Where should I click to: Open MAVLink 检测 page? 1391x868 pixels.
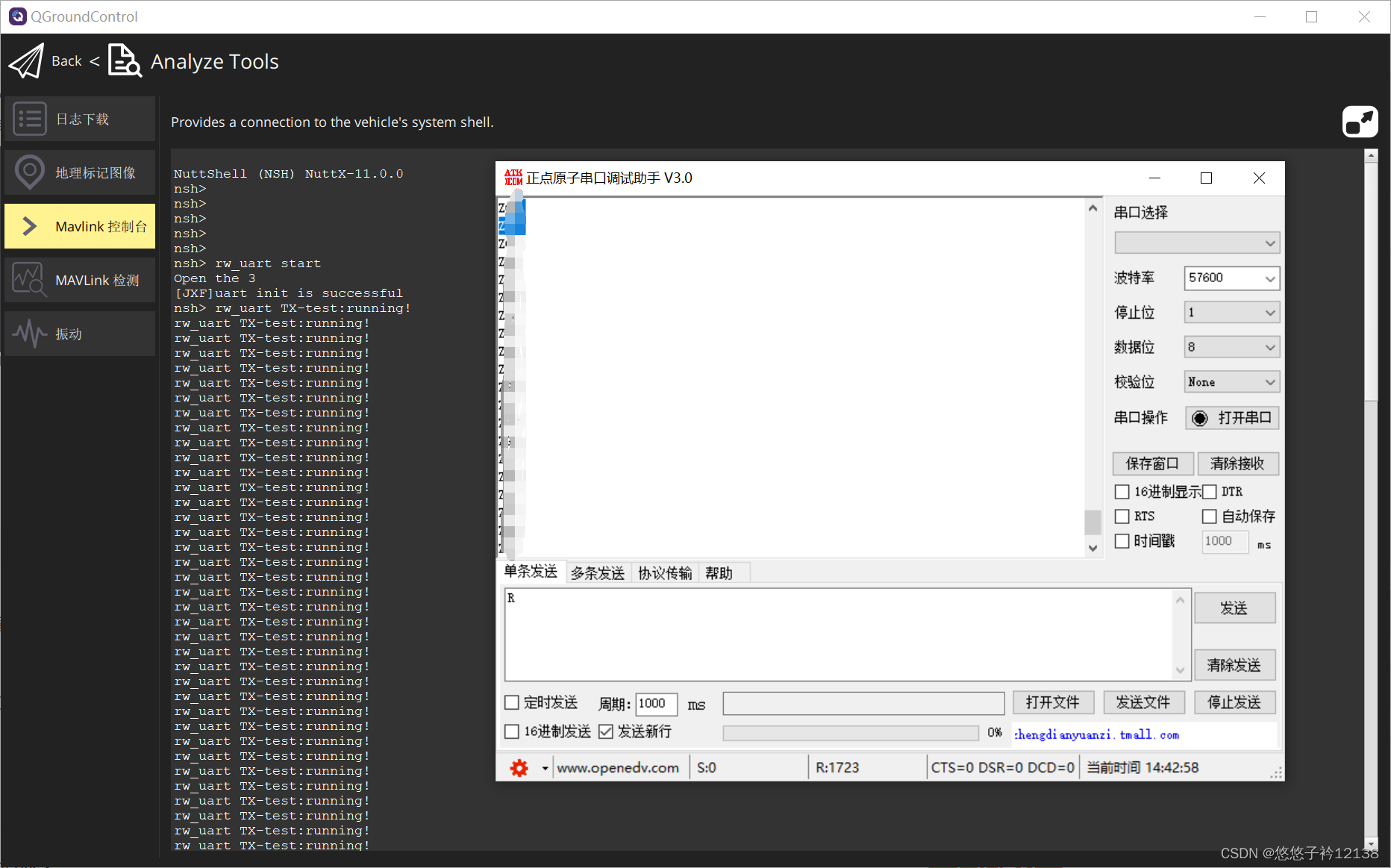[x=80, y=280]
